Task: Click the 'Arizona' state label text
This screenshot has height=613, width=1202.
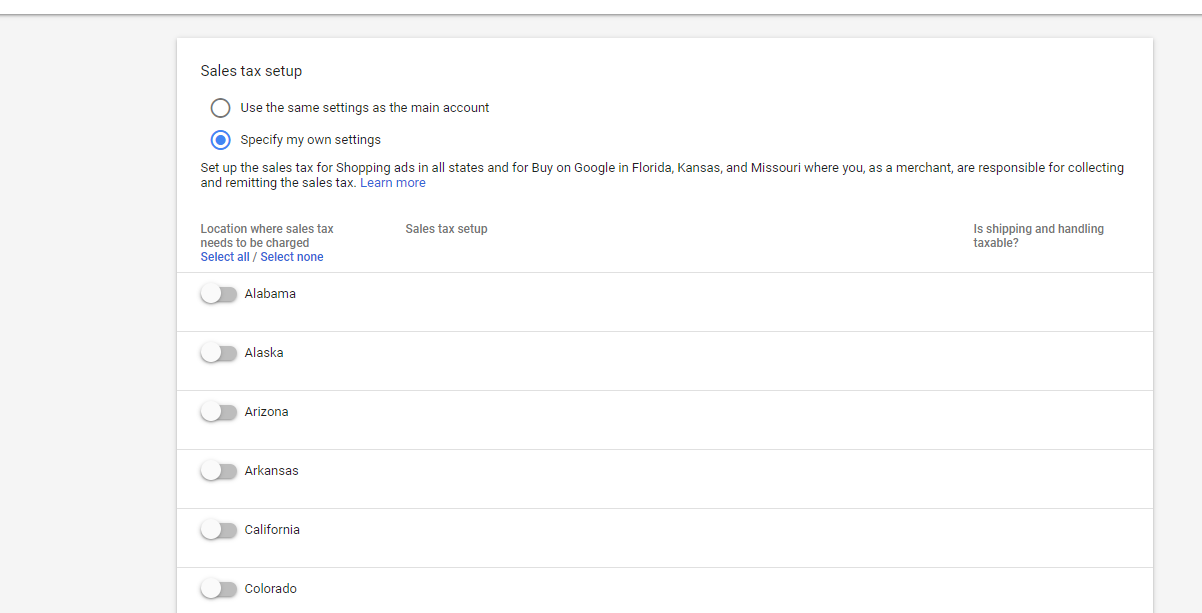Action: coord(266,412)
